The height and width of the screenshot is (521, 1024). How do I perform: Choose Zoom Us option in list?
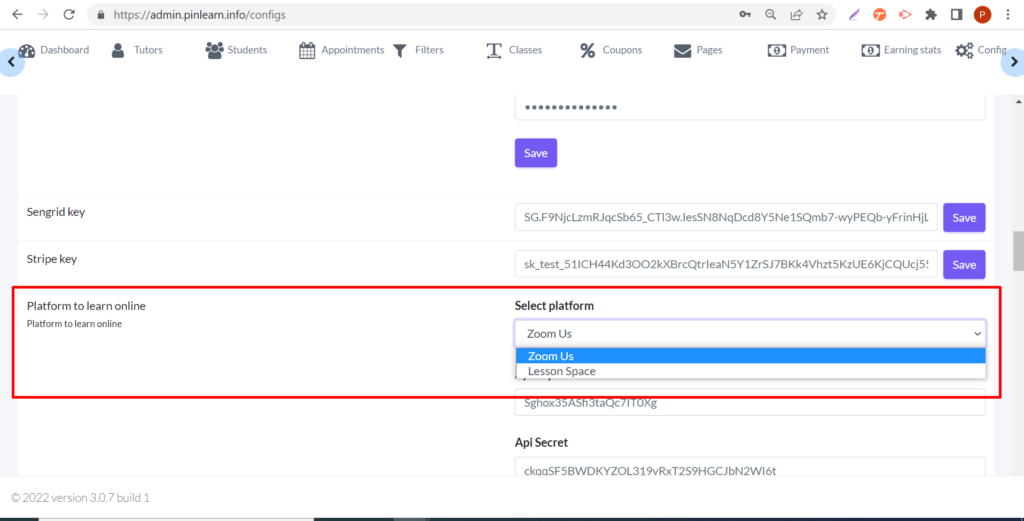pyautogui.click(x=750, y=356)
